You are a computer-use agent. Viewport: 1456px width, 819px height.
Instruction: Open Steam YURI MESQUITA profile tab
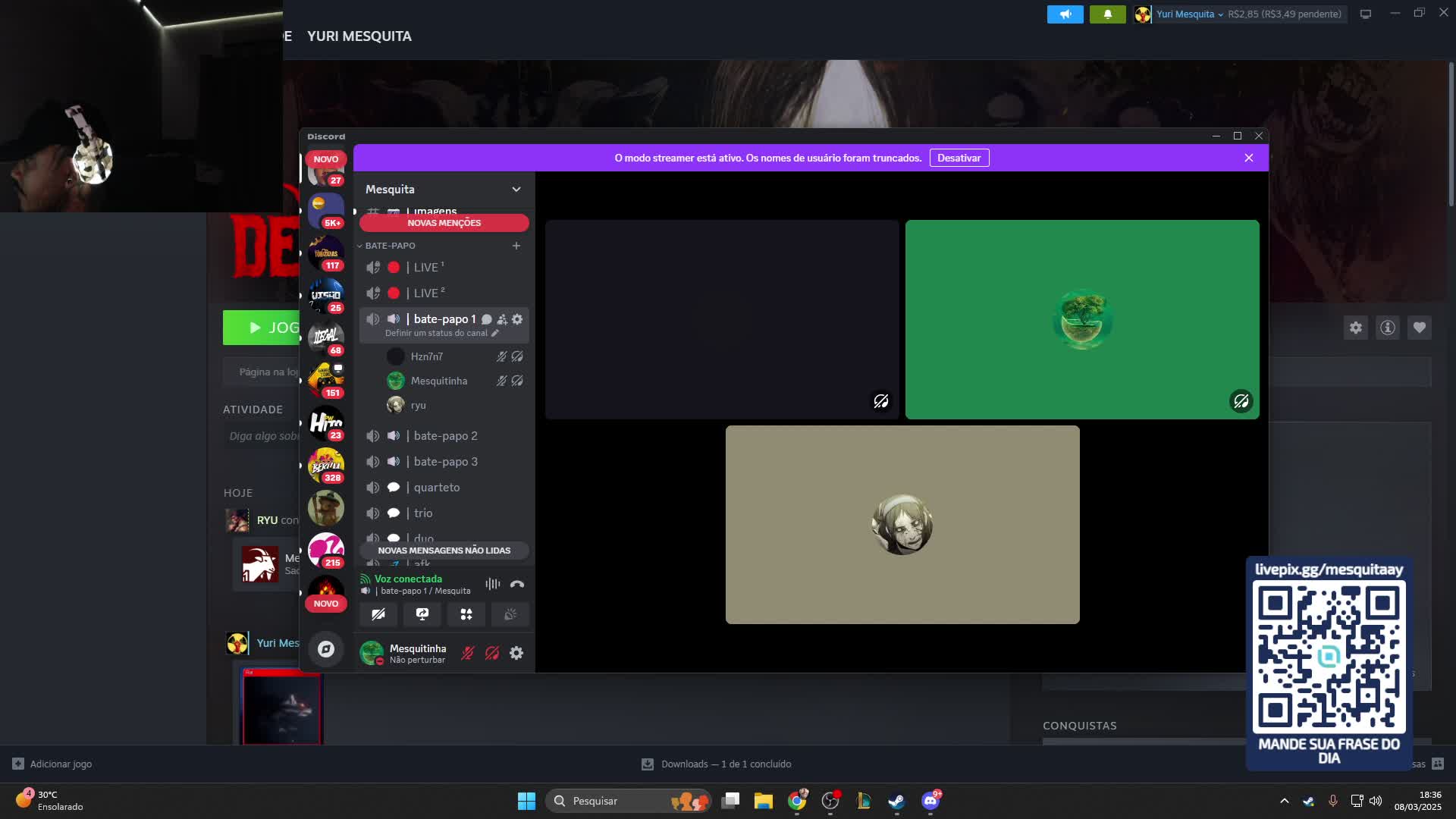[x=359, y=36]
